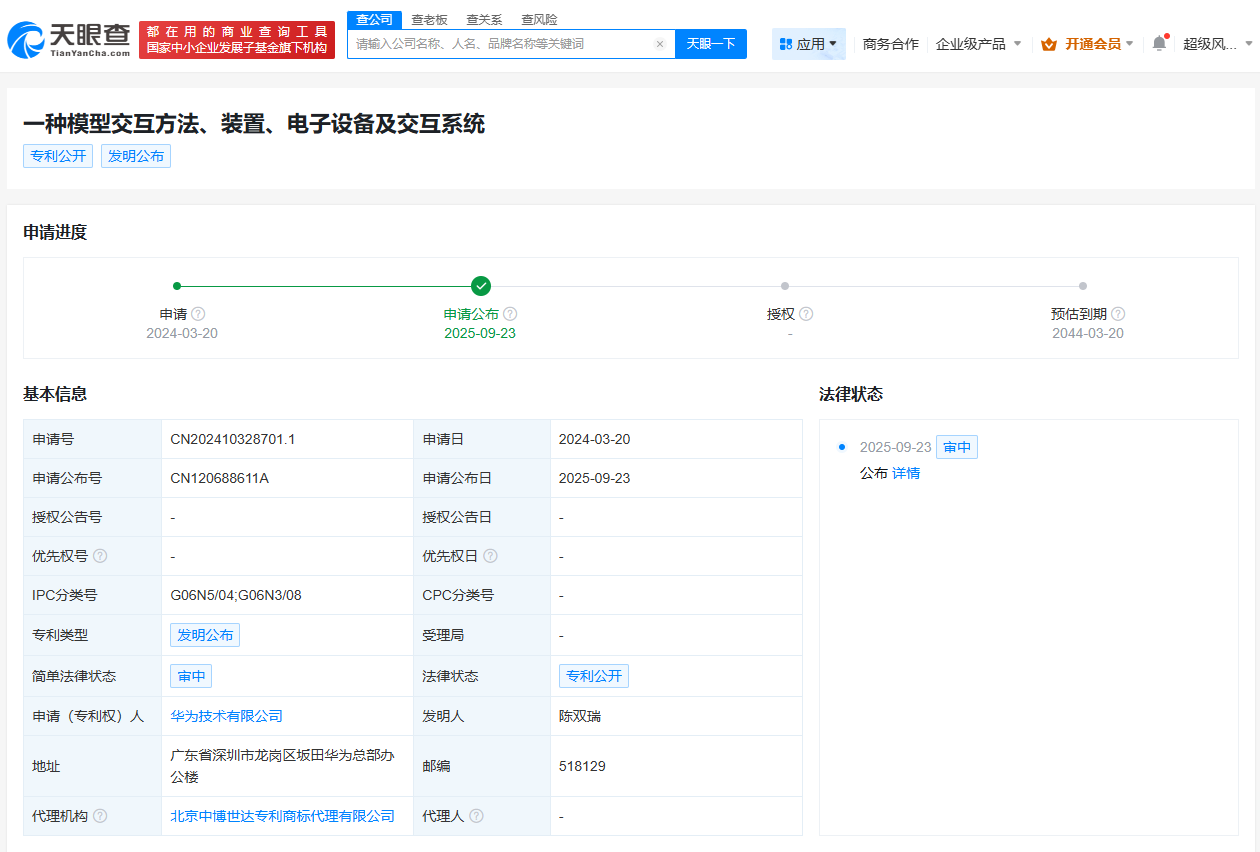Click 详情 in the 法律状态 panel
This screenshot has height=852, width=1260.
point(905,472)
